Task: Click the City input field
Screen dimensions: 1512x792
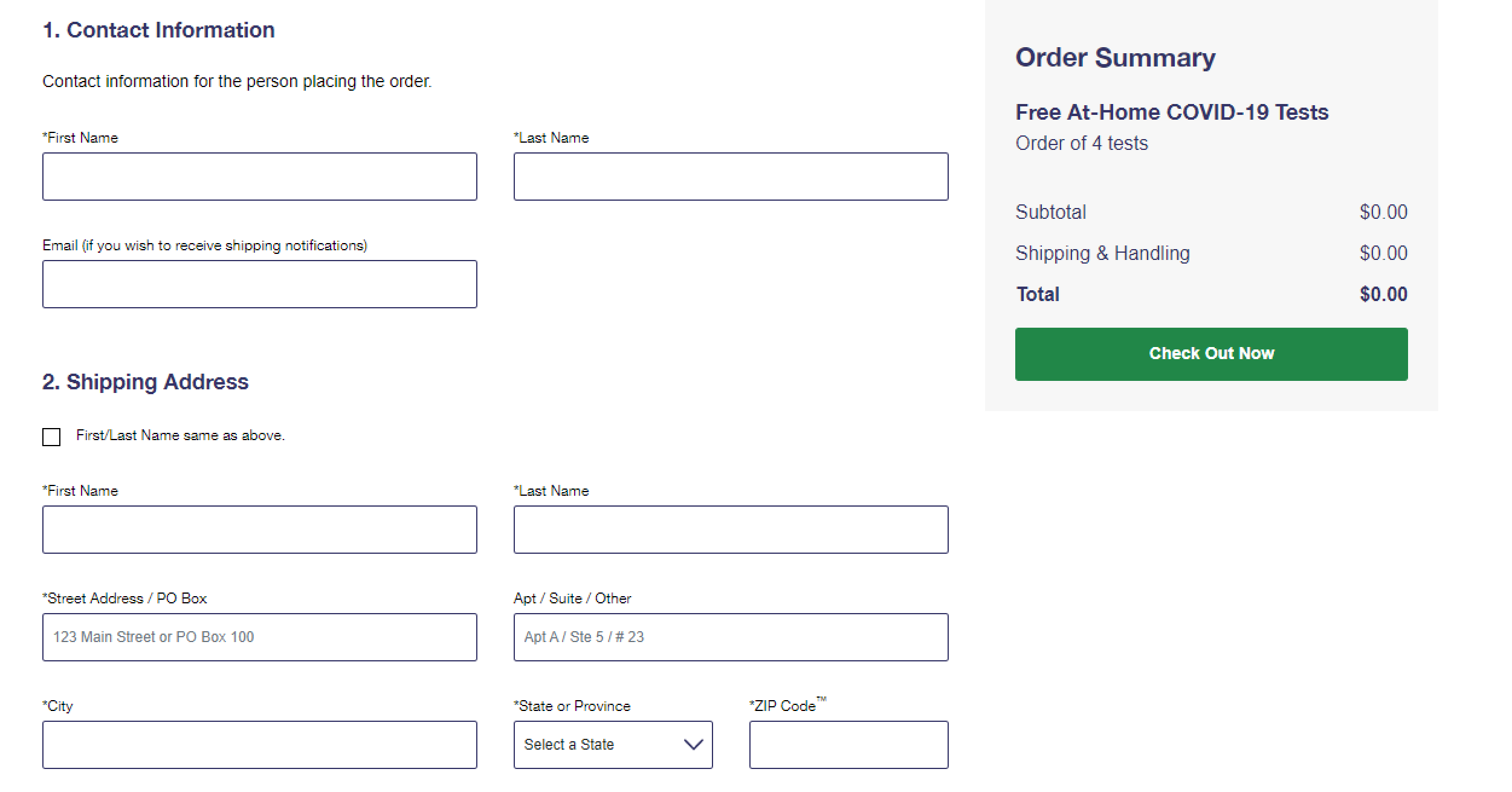Action: point(259,744)
